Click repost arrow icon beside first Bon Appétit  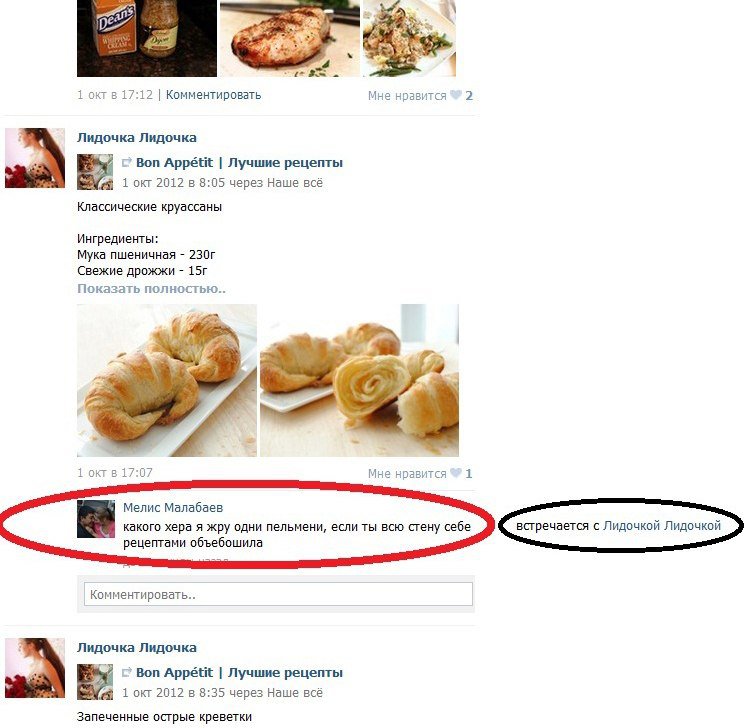pos(126,163)
